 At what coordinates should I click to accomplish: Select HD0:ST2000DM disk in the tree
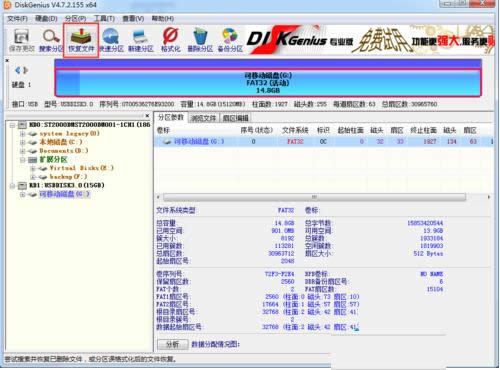pos(89,125)
